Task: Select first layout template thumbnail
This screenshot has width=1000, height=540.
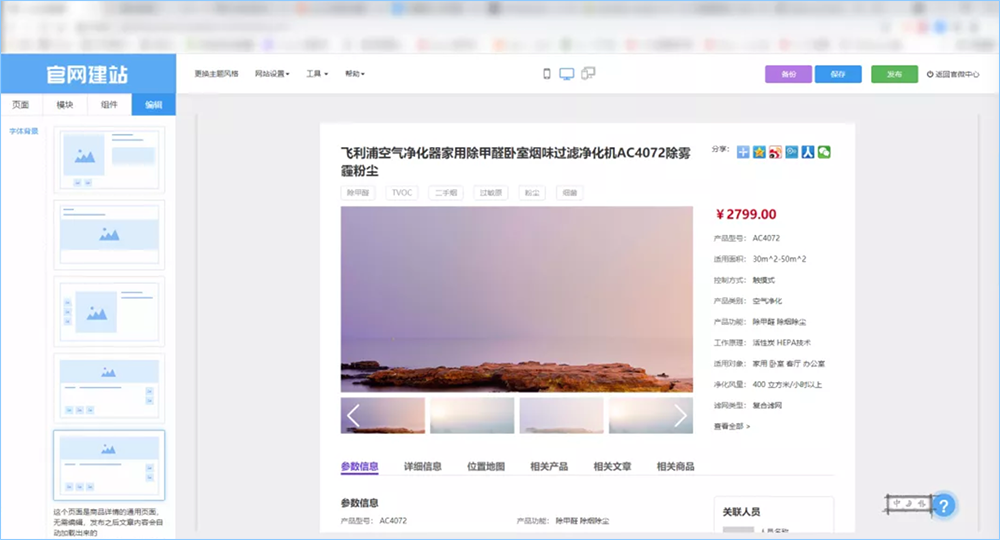Action: 109,159
